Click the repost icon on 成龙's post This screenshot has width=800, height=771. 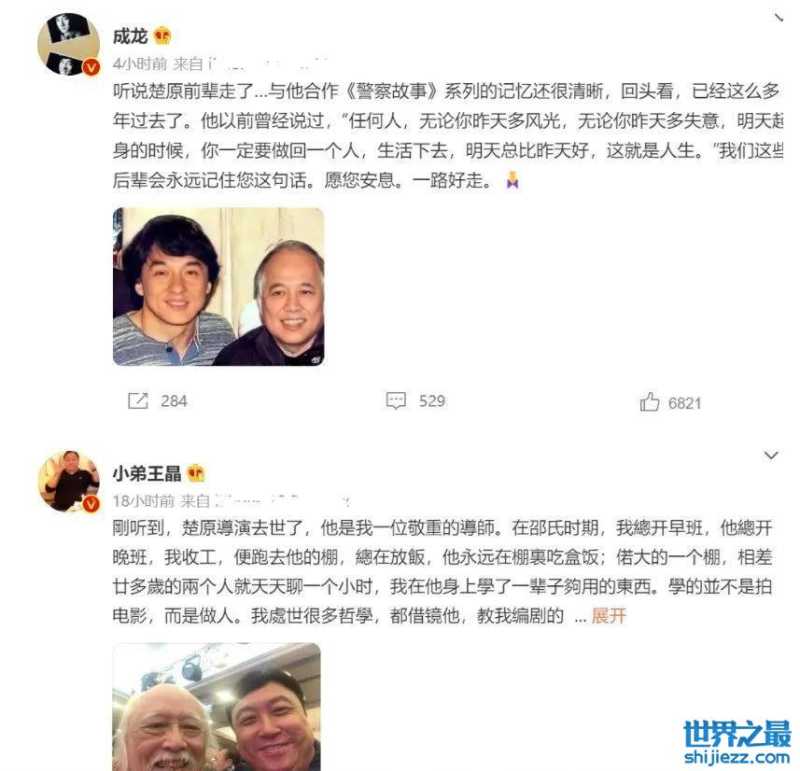(138, 401)
